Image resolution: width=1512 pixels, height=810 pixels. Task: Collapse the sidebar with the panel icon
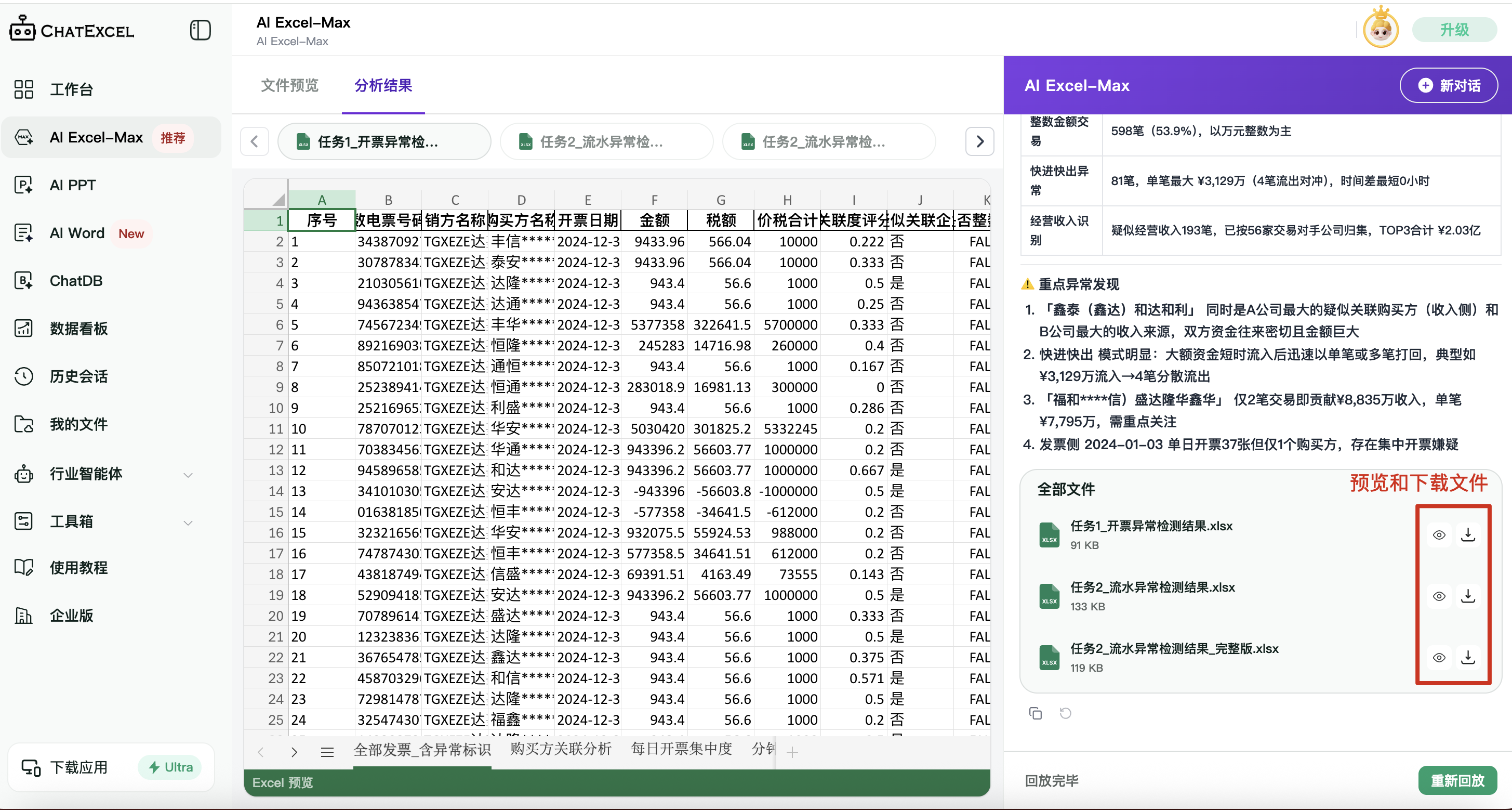pos(200,30)
